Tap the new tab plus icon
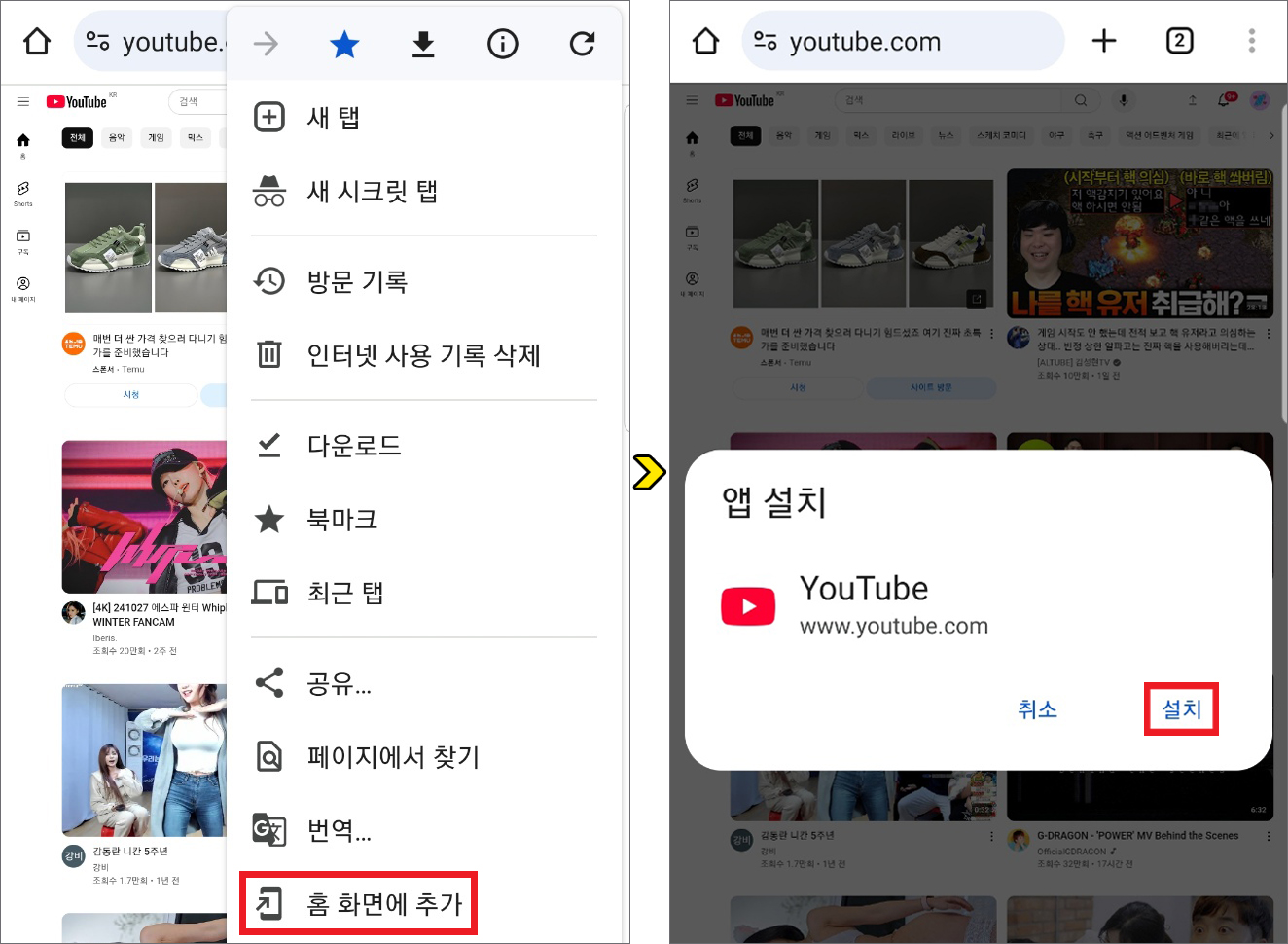This screenshot has height=944, width=1288. 1104,41
